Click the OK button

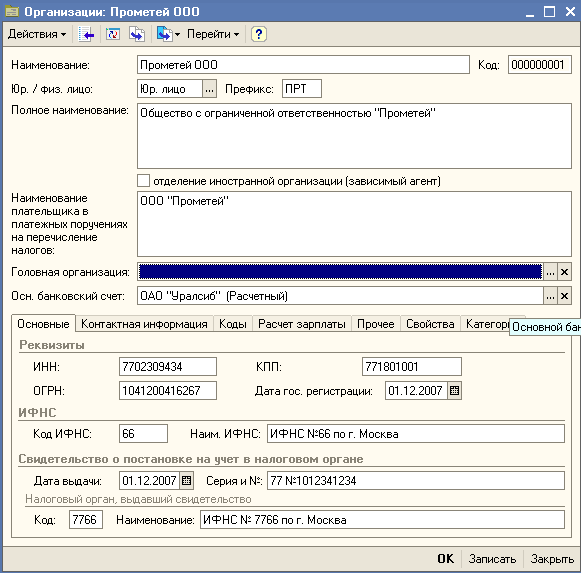pos(445,559)
